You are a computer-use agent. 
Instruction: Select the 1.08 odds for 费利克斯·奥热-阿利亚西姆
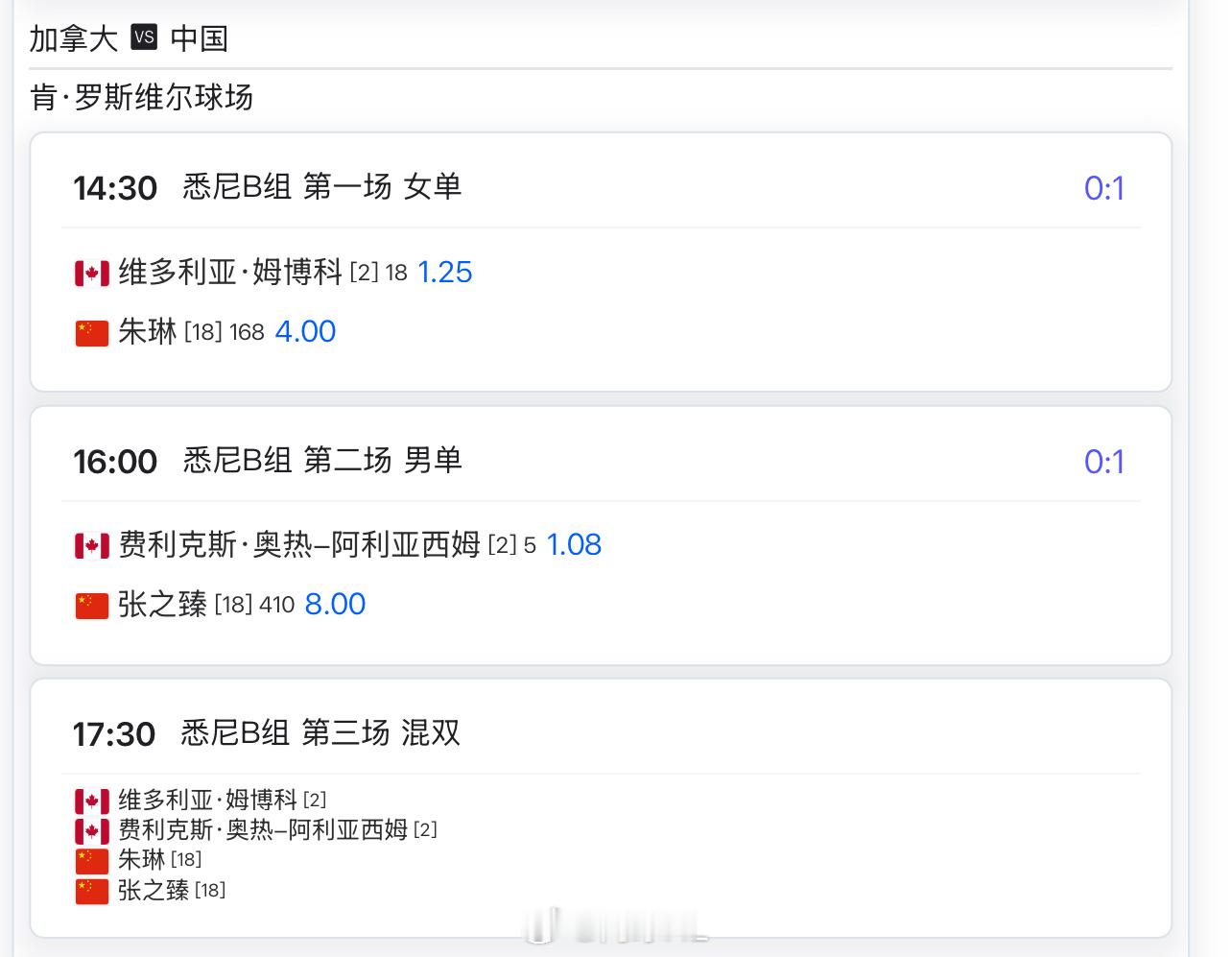coord(574,545)
